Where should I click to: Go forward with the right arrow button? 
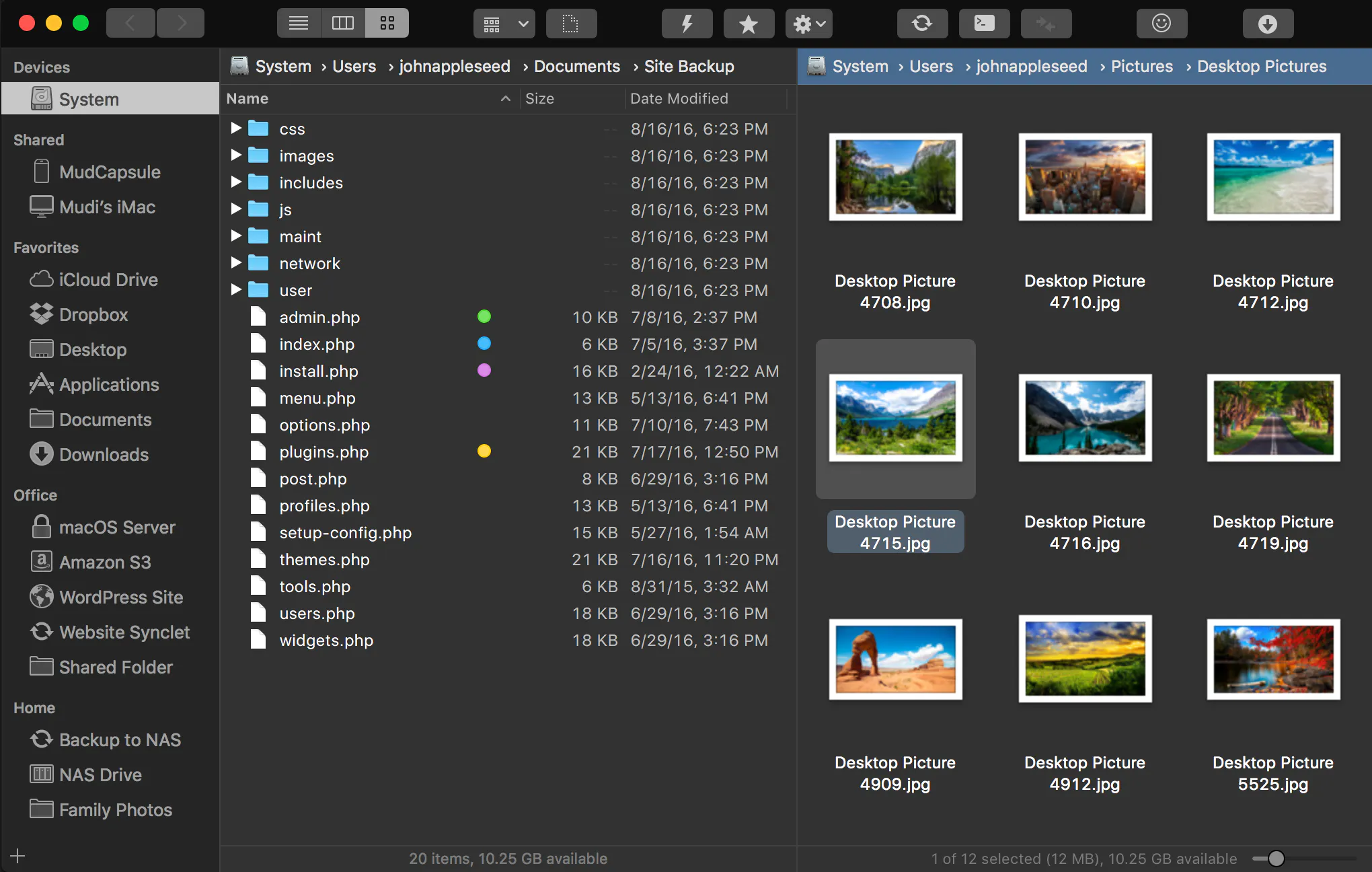pos(181,24)
